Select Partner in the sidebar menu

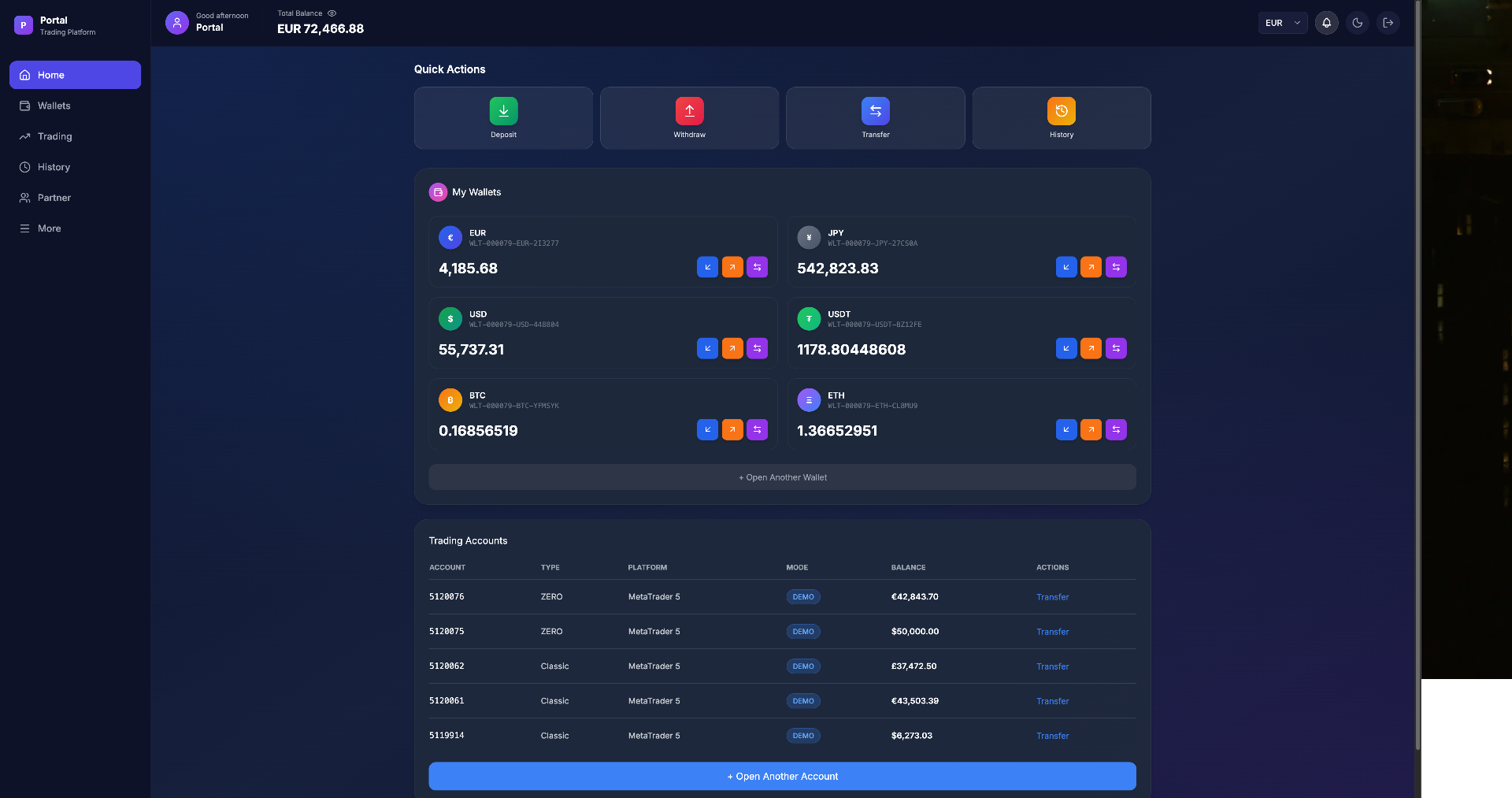(x=54, y=198)
